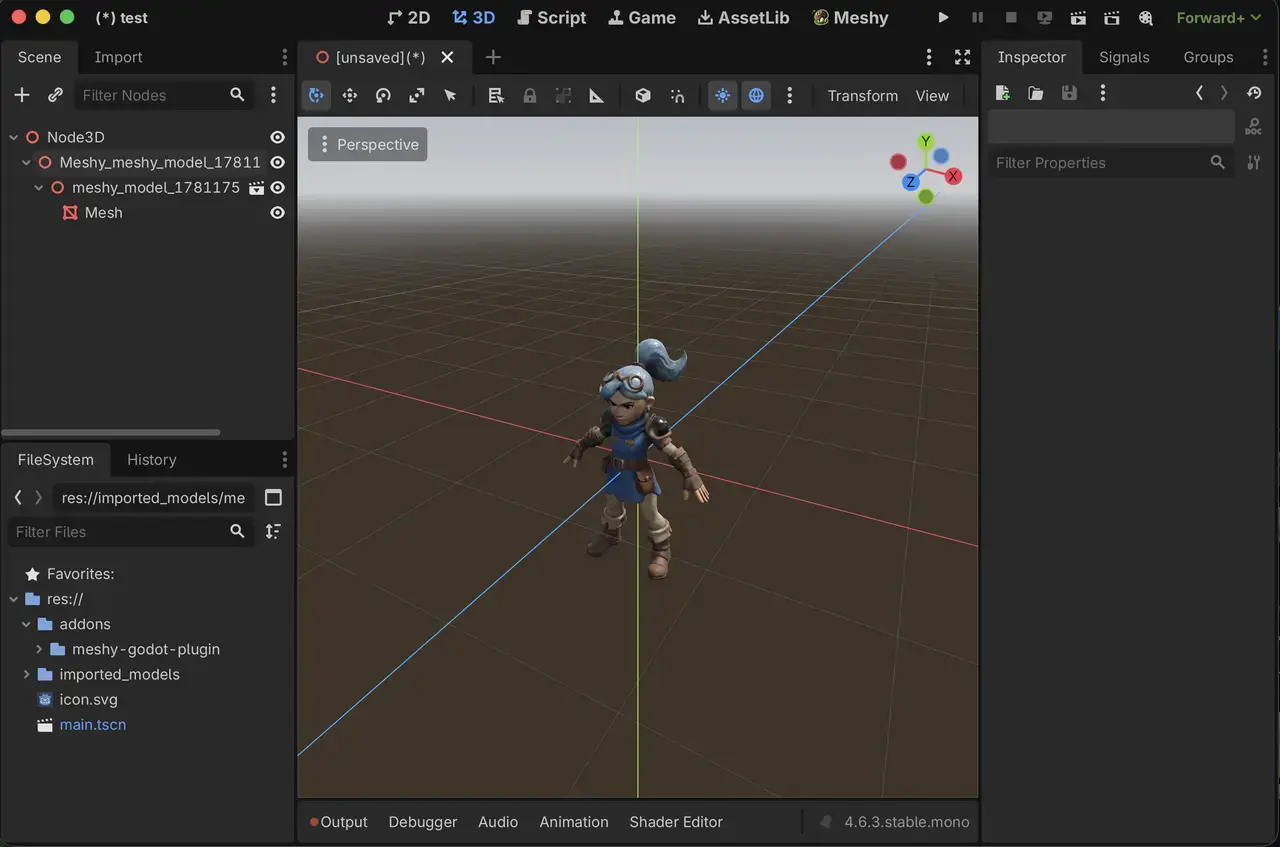This screenshot has height=847, width=1280.
Task: Click the Pause running project button
Action: [977, 18]
